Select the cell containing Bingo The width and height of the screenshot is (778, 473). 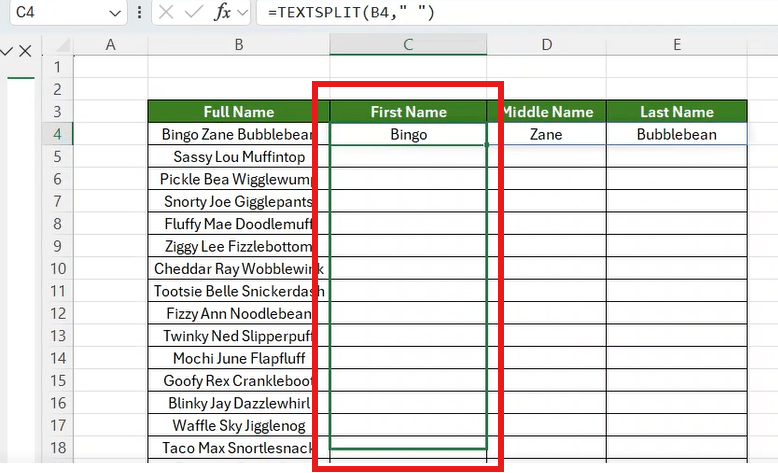pos(408,134)
